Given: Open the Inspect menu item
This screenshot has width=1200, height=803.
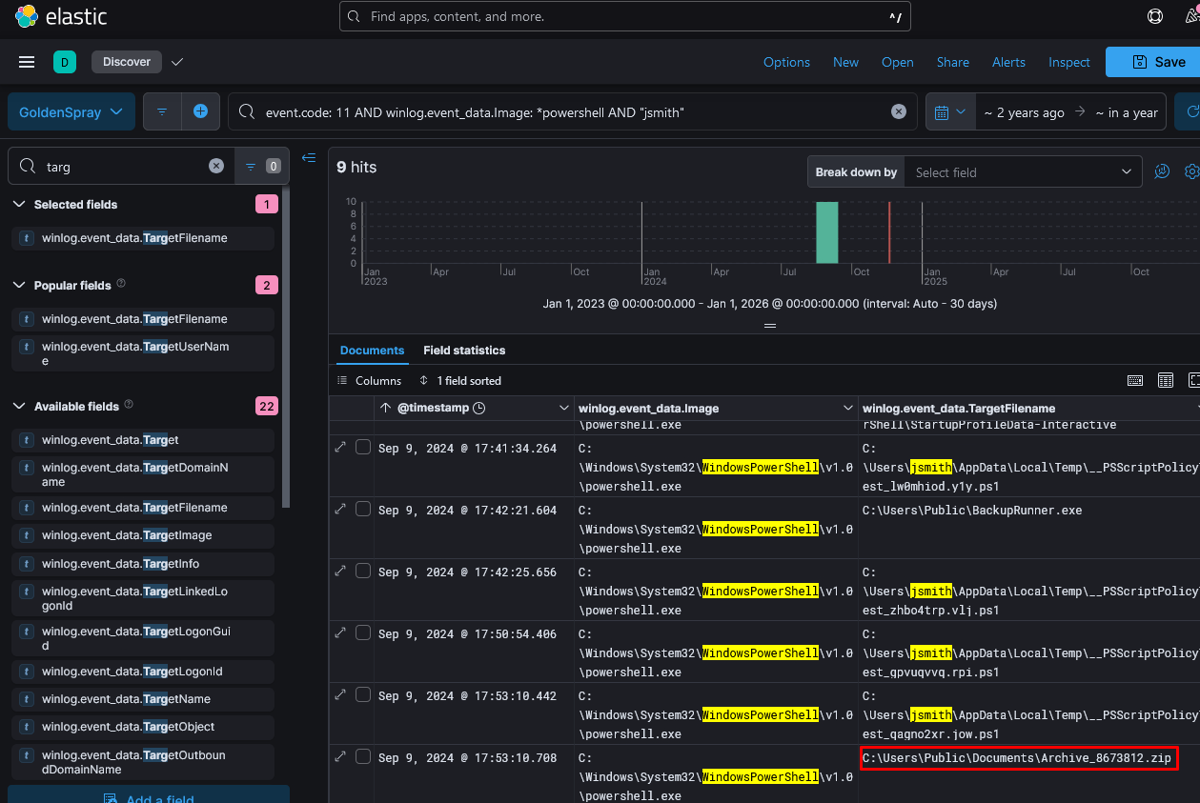Looking at the screenshot, I should coord(1068,62).
